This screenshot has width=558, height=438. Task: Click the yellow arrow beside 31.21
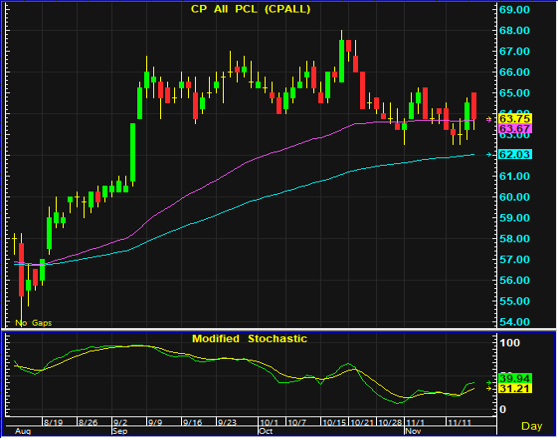click(x=489, y=389)
